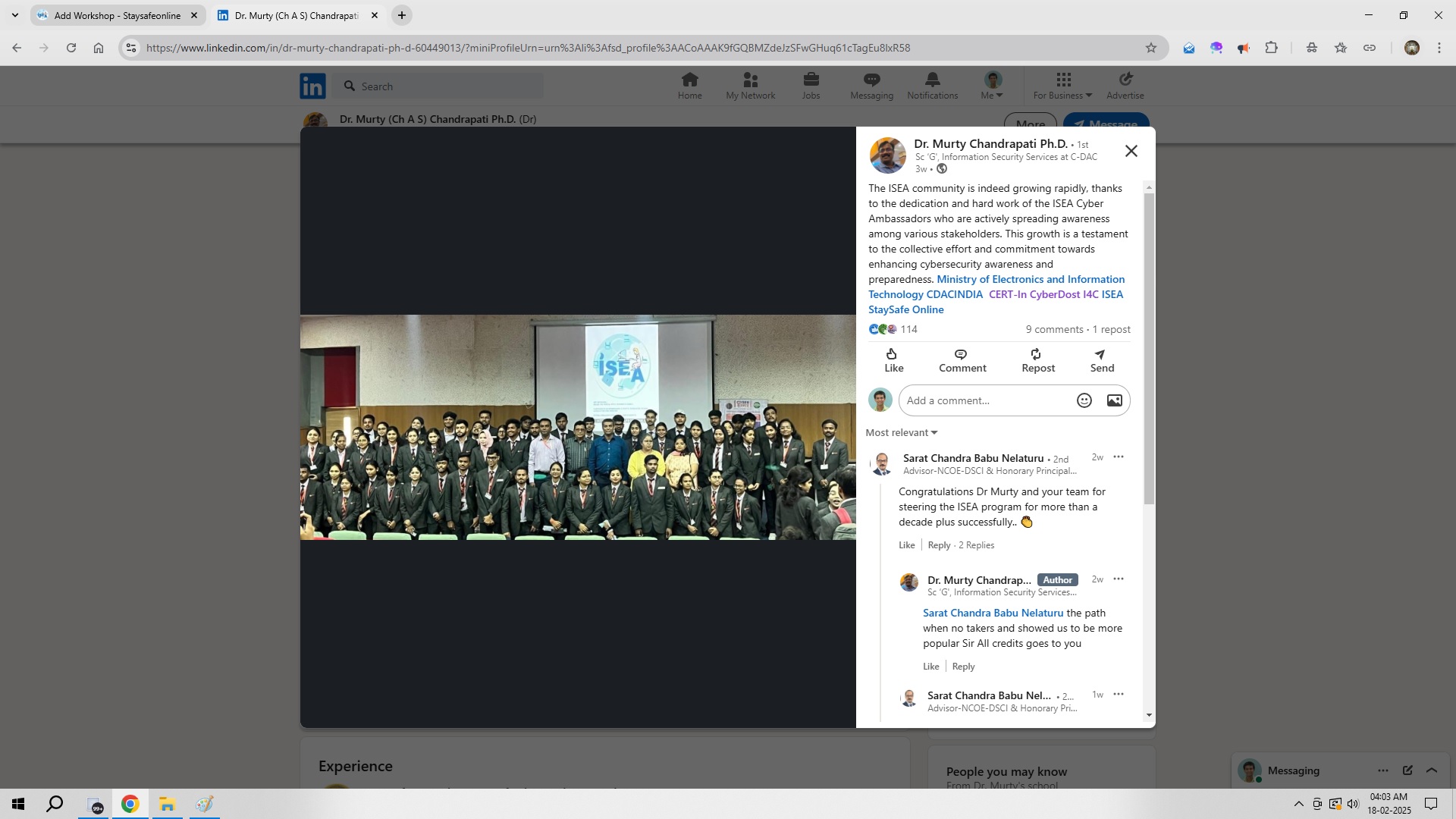
Task: Click the My Network icon
Action: tap(750, 85)
